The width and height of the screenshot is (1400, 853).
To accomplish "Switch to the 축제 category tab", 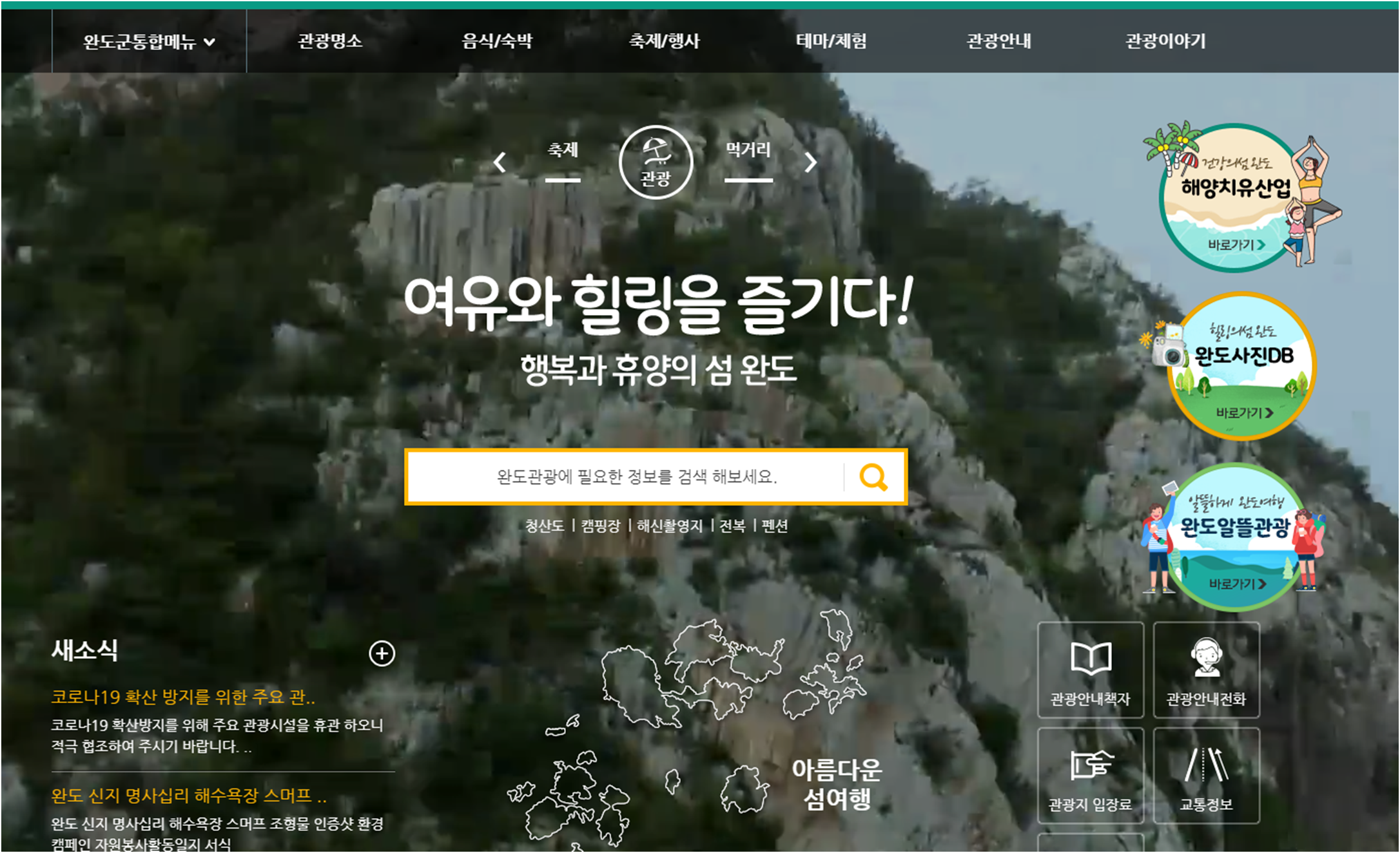I will (x=563, y=151).
